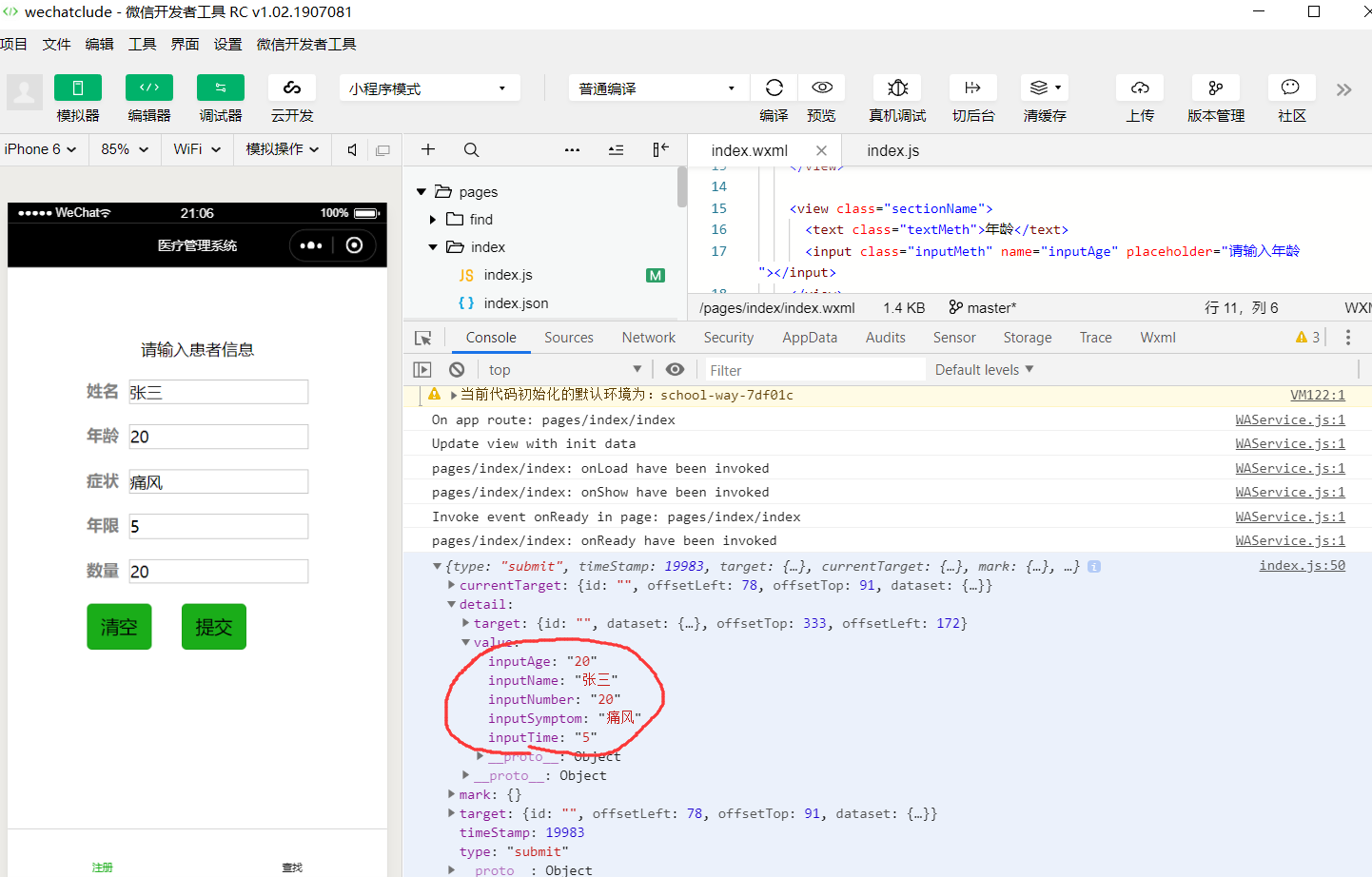Open cloud development console icon
This screenshot has height=877, width=1372.
(x=292, y=88)
